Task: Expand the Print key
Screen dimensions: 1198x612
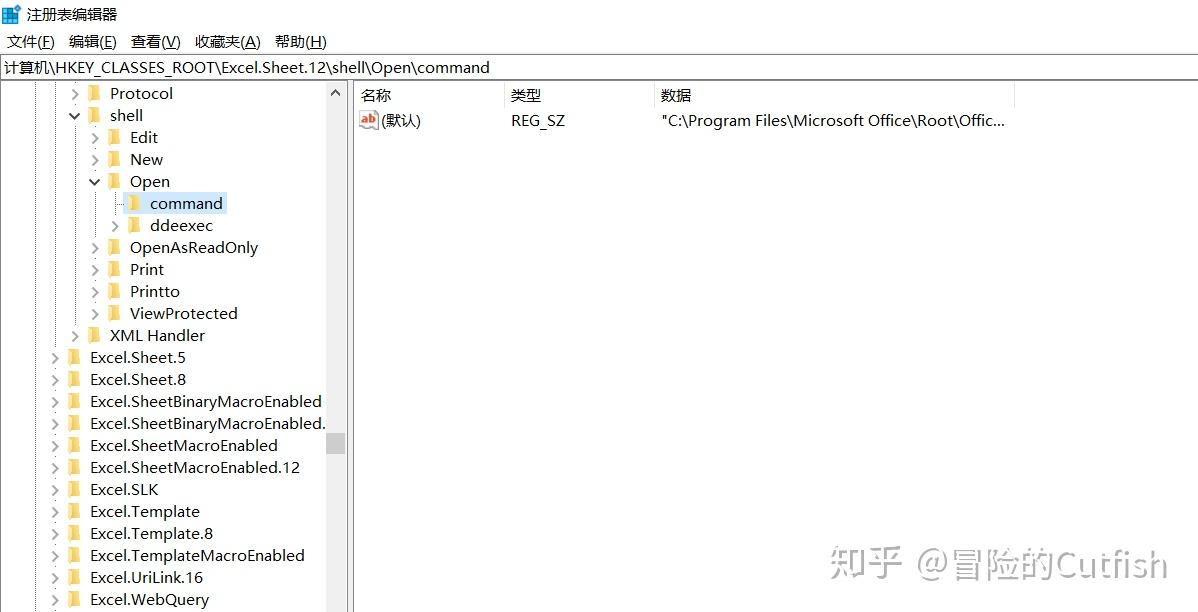Action: coord(95,270)
